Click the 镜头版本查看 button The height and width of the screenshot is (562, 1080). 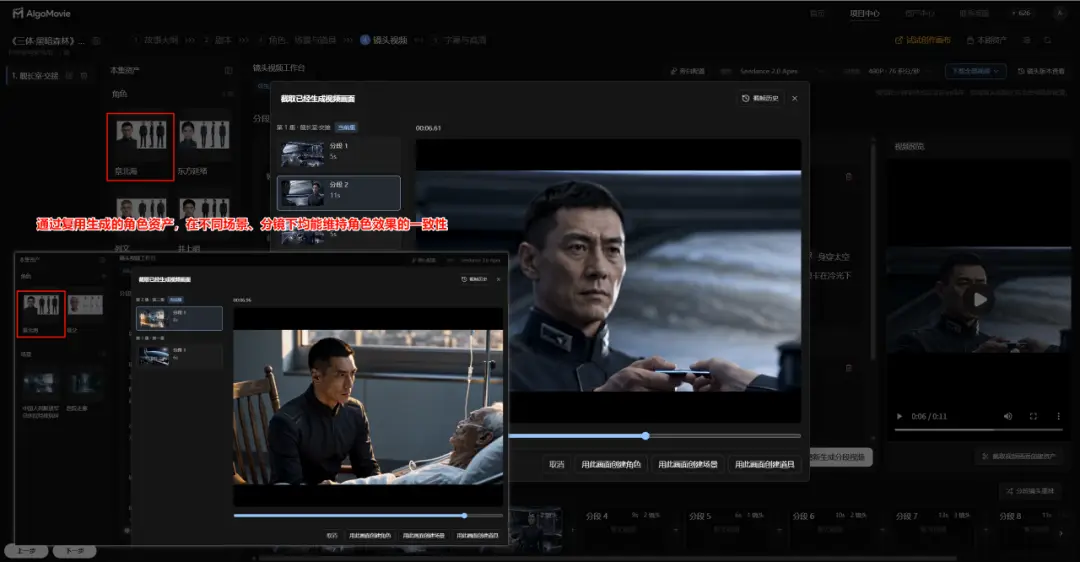(1041, 71)
